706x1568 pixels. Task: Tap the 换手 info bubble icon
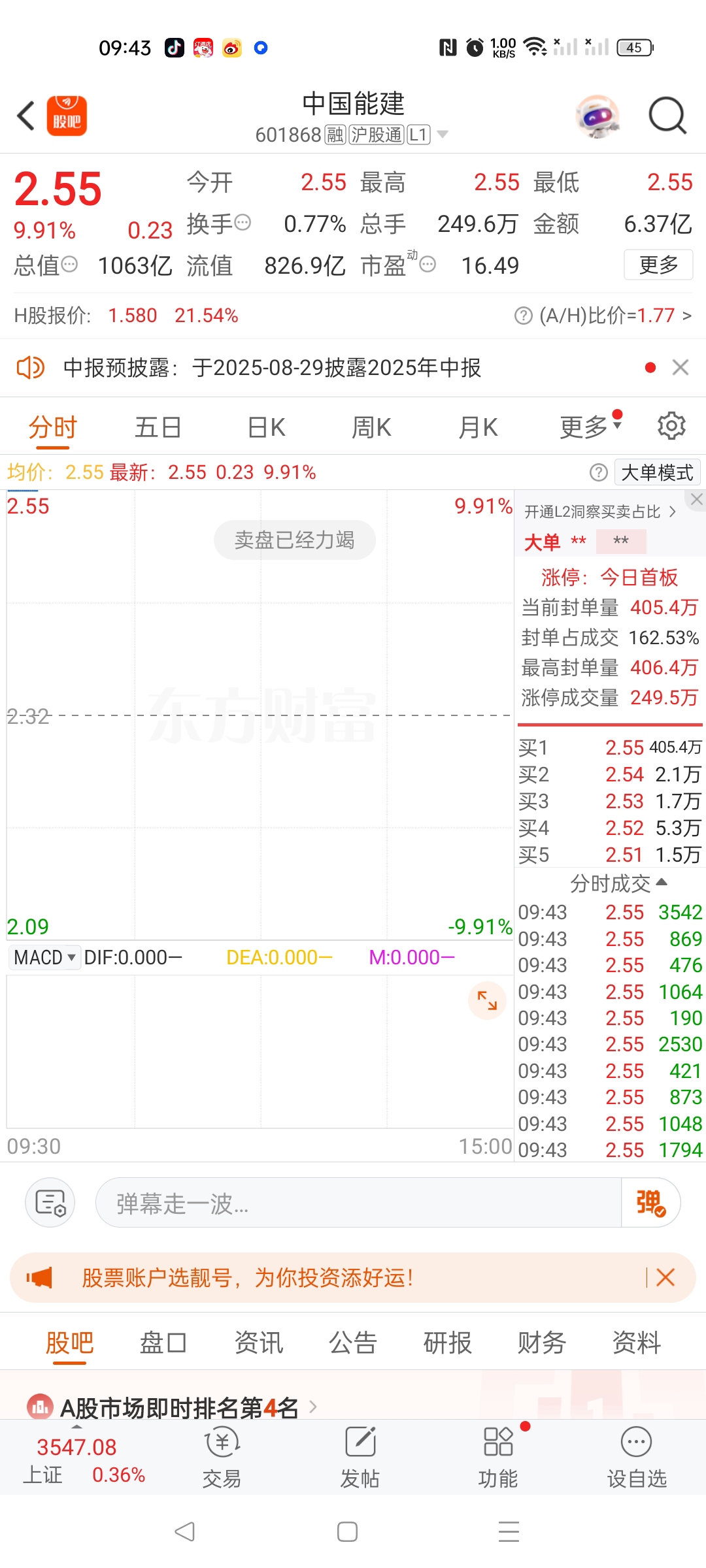[x=243, y=223]
